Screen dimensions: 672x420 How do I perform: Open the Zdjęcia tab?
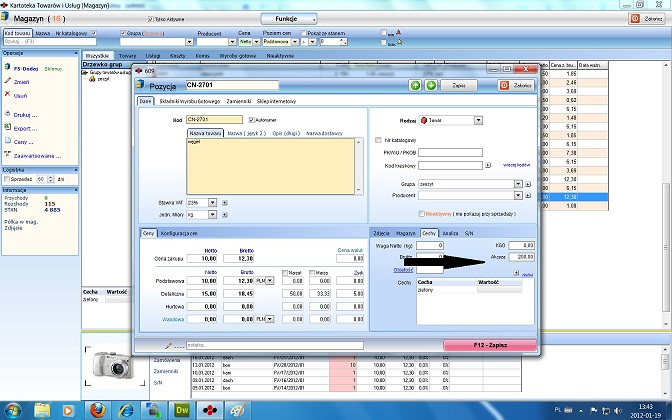[381, 234]
